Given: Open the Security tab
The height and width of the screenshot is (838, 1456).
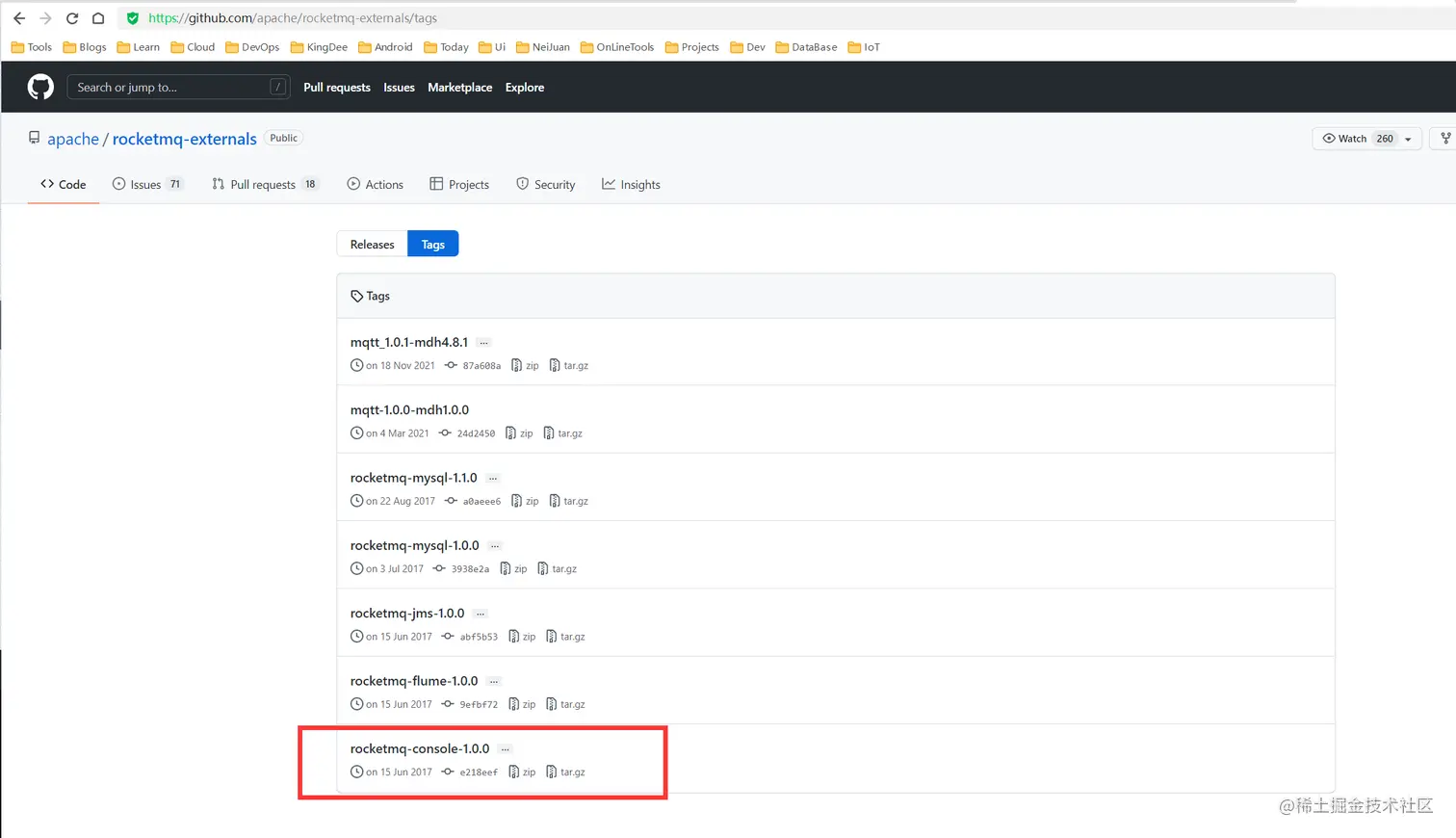Looking at the screenshot, I should click(546, 185).
